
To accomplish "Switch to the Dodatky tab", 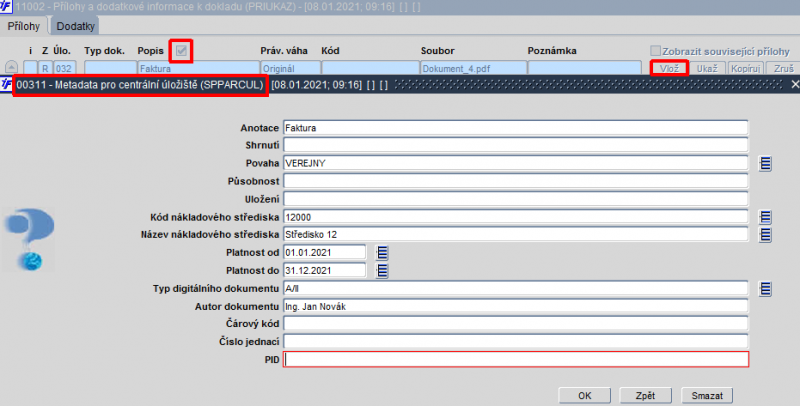I will (76, 26).
